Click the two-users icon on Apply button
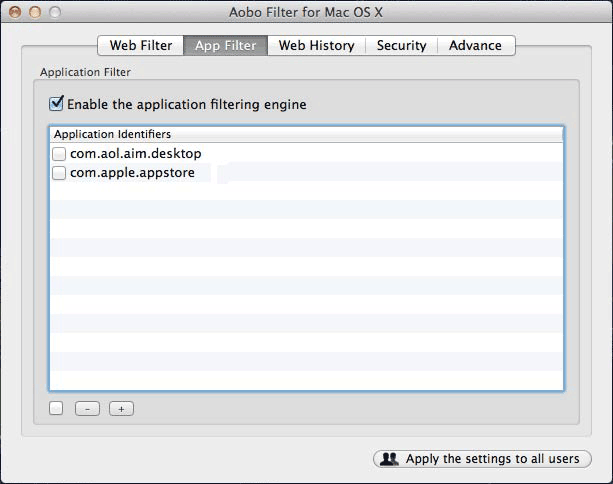This screenshot has width=613, height=484. tap(389, 459)
